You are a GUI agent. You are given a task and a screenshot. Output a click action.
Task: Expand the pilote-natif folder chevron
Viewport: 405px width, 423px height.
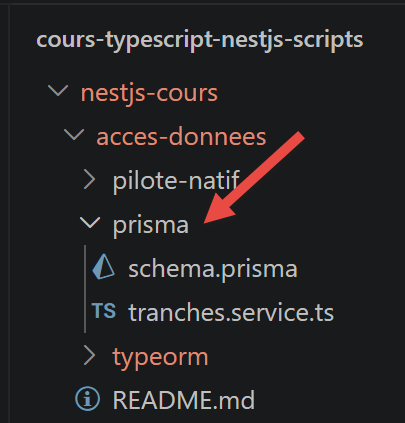89,179
